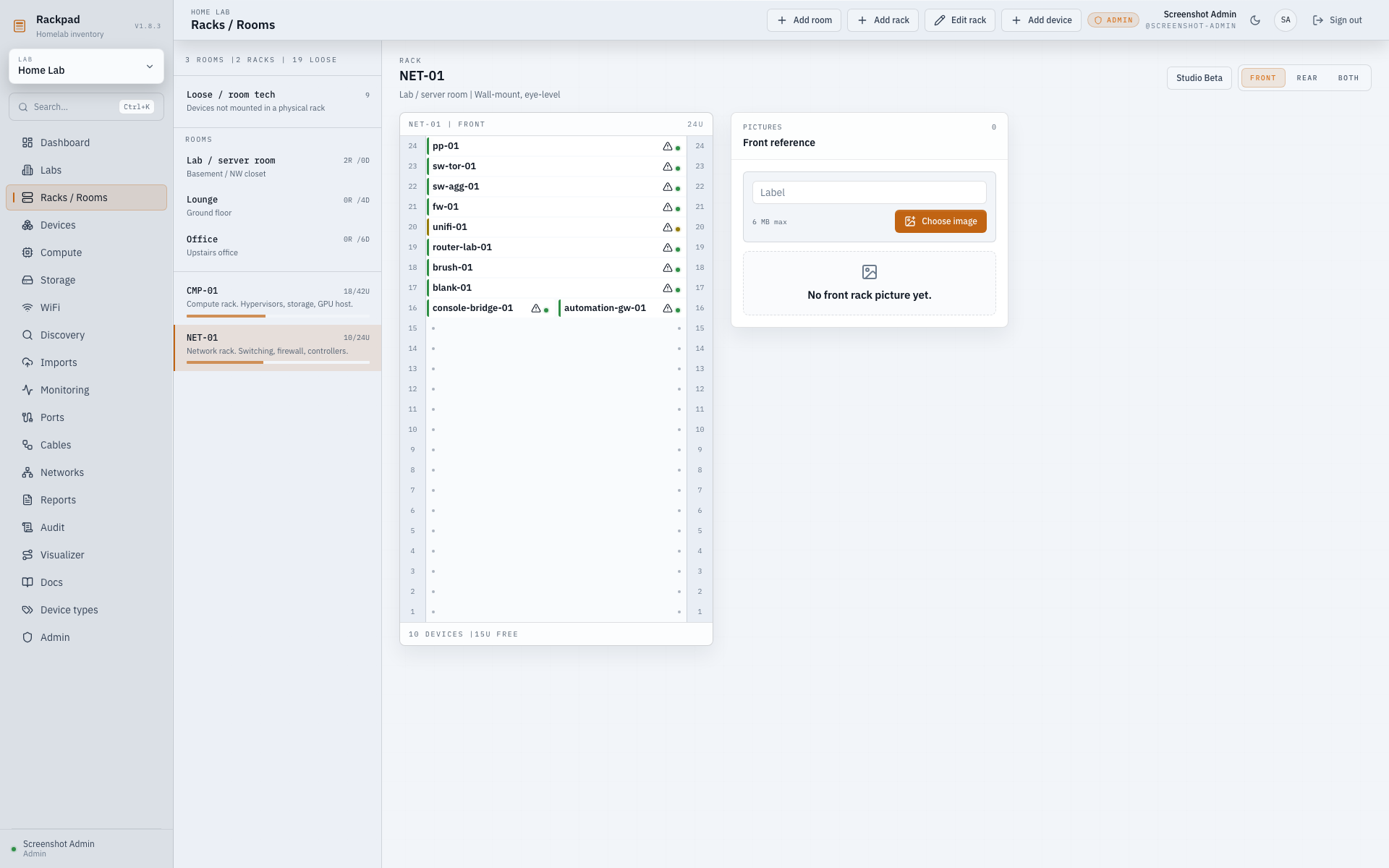The height and width of the screenshot is (868, 1389).
Task: Go to Devices section
Action: click(86, 225)
